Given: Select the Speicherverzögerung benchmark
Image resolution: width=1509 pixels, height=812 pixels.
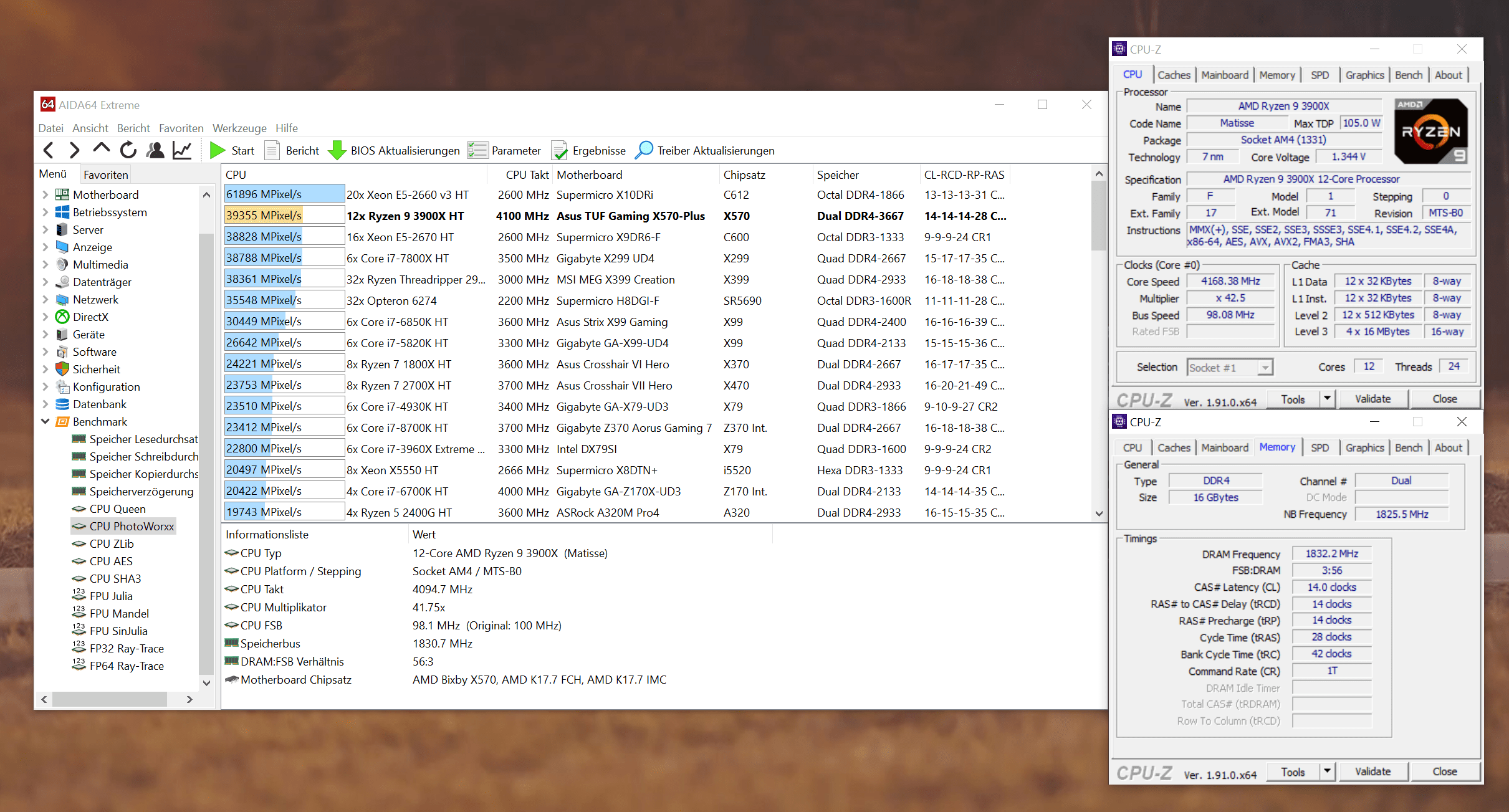Looking at the screenshot, I should pos(141,491).
